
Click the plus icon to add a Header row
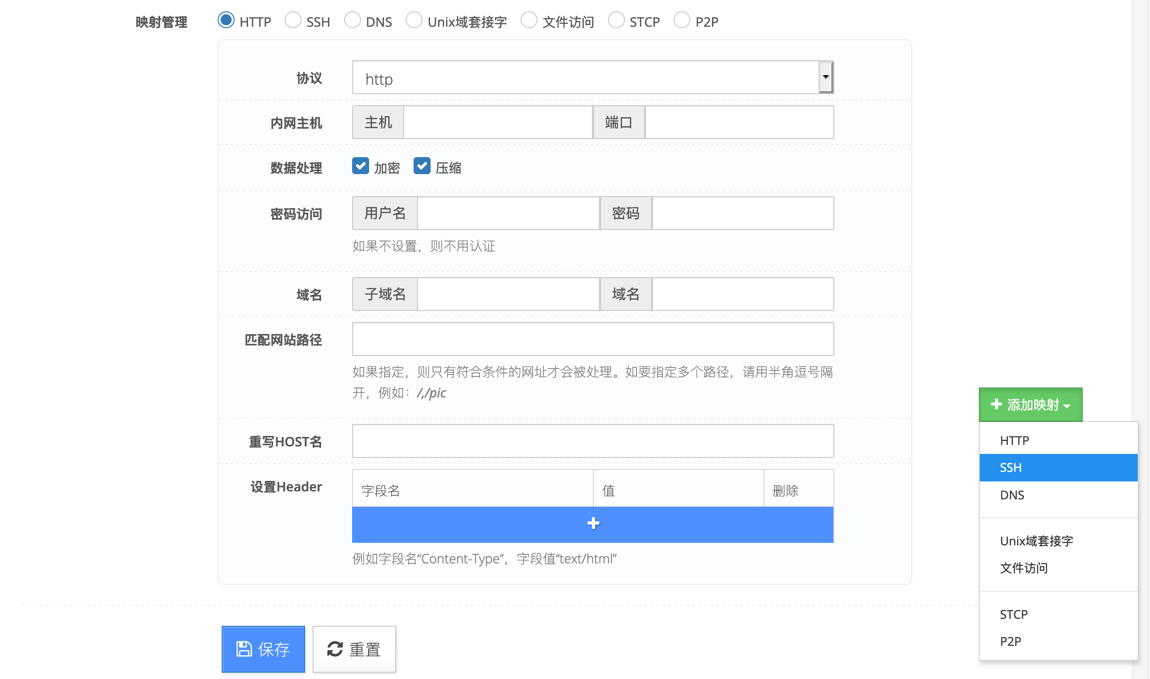click(593, 522)
